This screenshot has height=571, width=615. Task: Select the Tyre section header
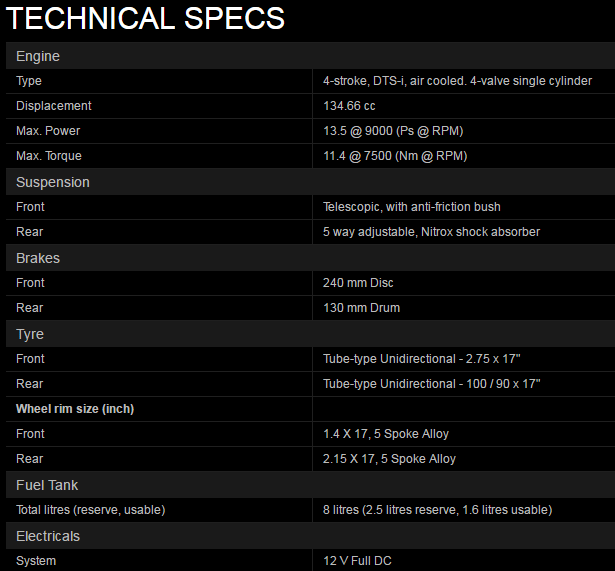click(30, 334)
